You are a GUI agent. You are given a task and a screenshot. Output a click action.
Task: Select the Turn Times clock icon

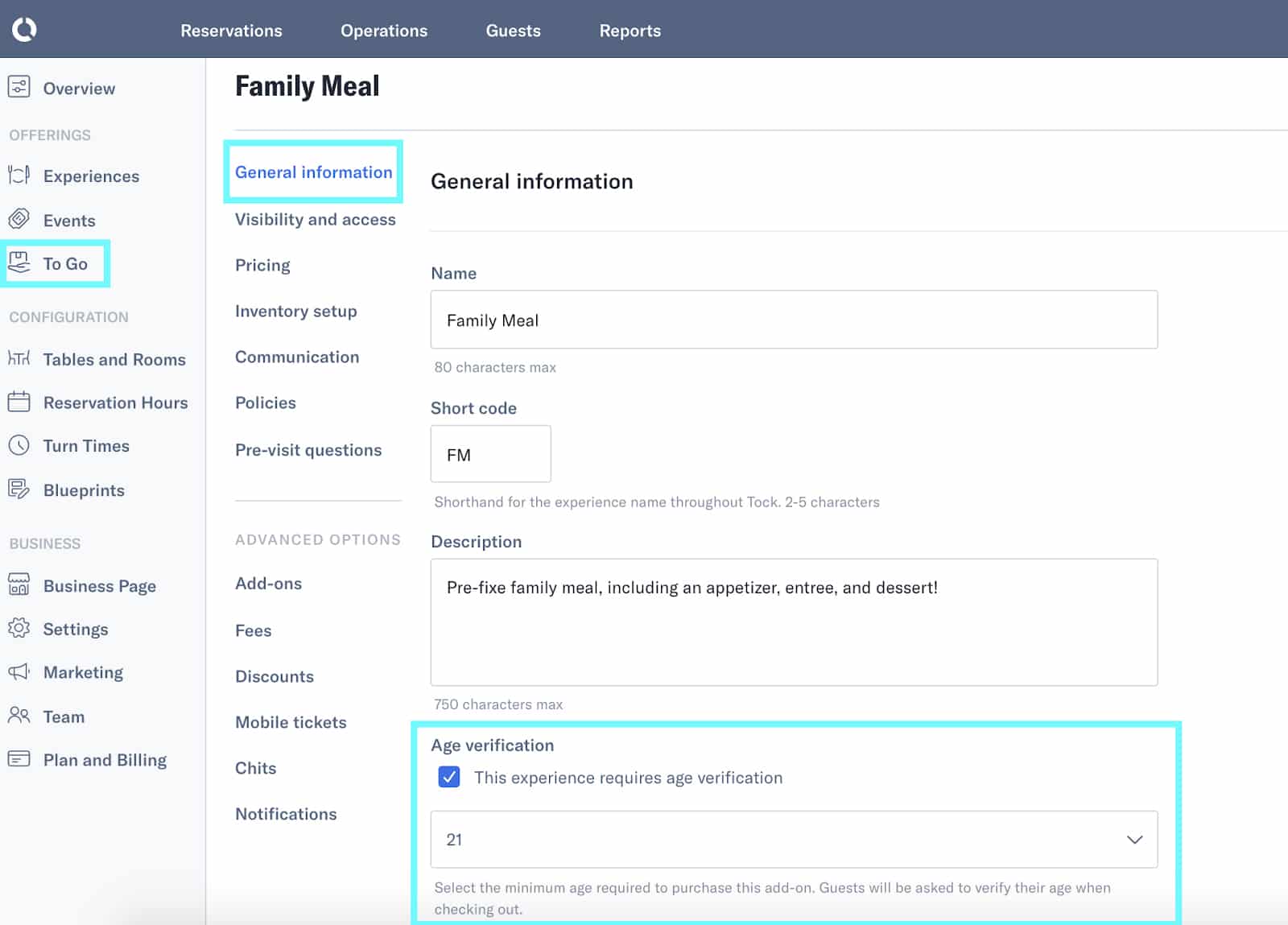[x=19, y=445]
